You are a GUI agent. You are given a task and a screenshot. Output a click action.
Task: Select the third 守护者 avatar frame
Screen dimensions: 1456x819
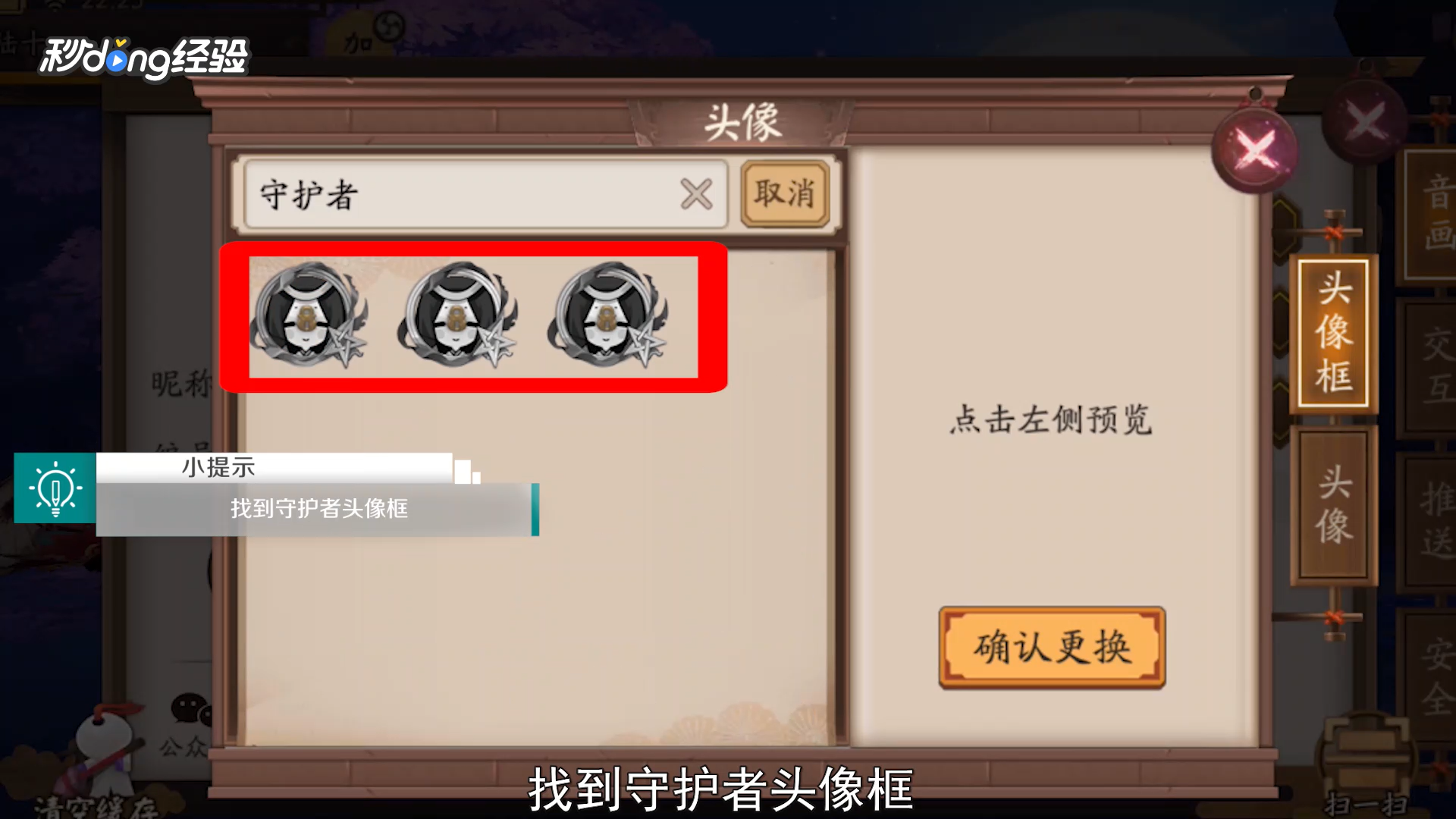pyautogui.click(x=608, y=315)
